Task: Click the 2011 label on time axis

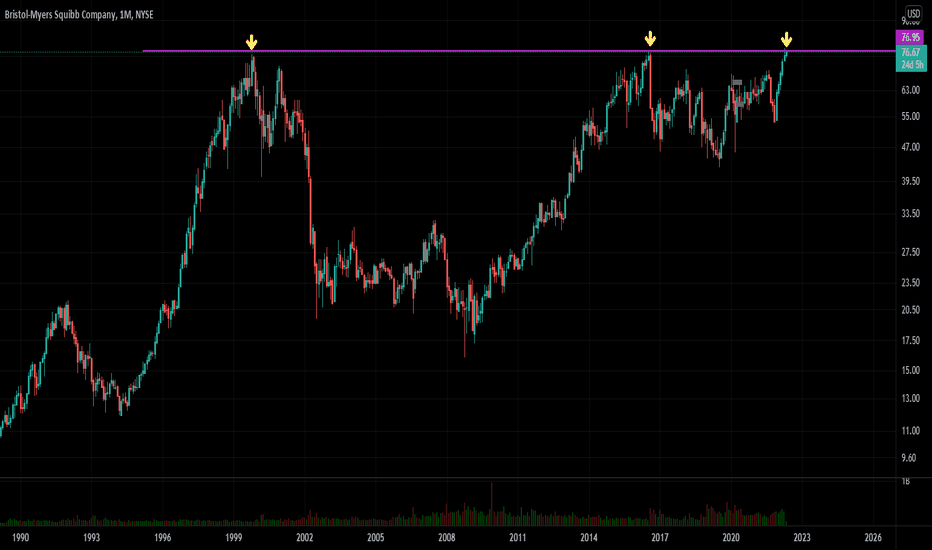Action: point(518,538)
